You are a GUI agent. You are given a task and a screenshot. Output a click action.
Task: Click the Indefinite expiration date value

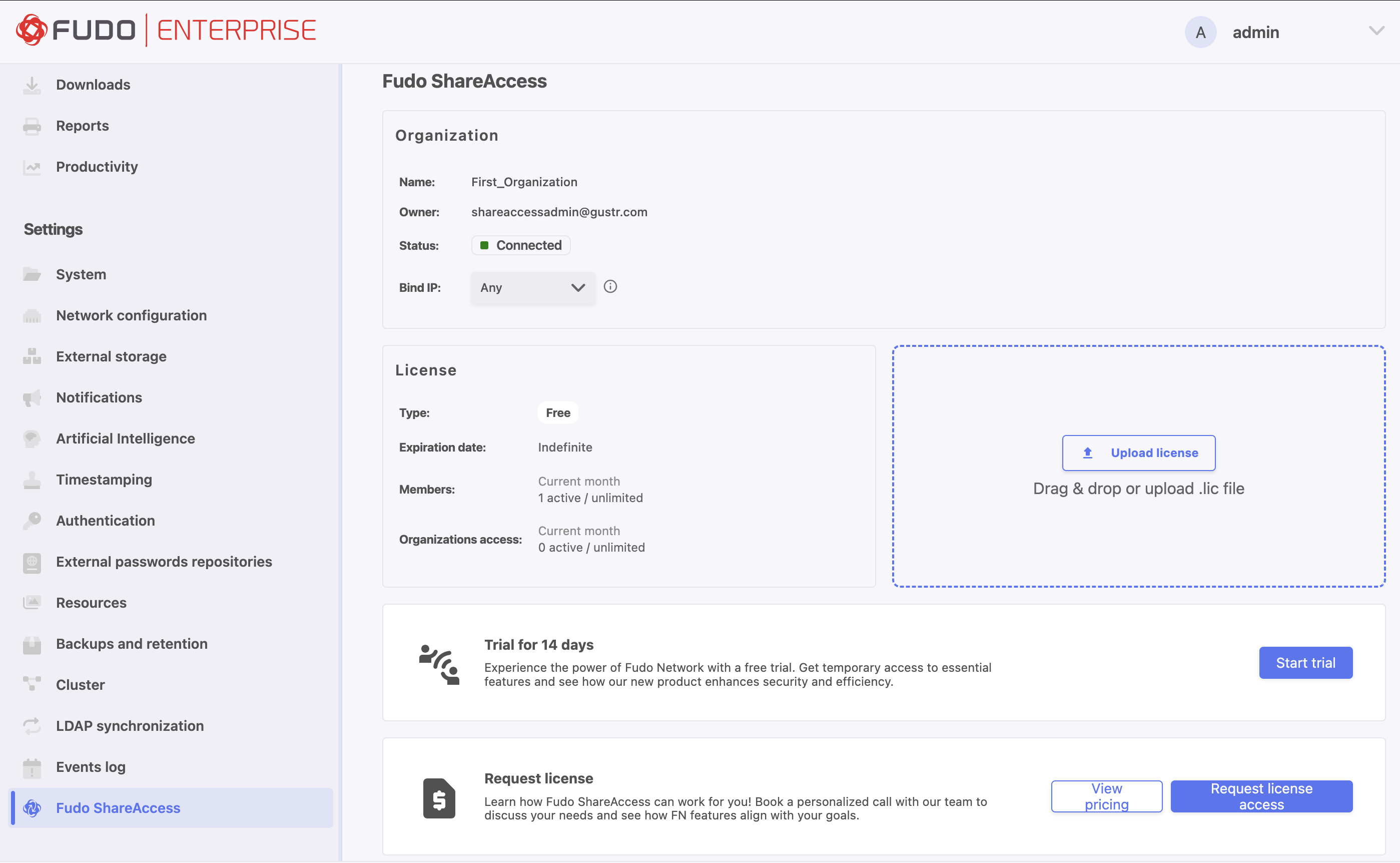(x=565, y=448)
